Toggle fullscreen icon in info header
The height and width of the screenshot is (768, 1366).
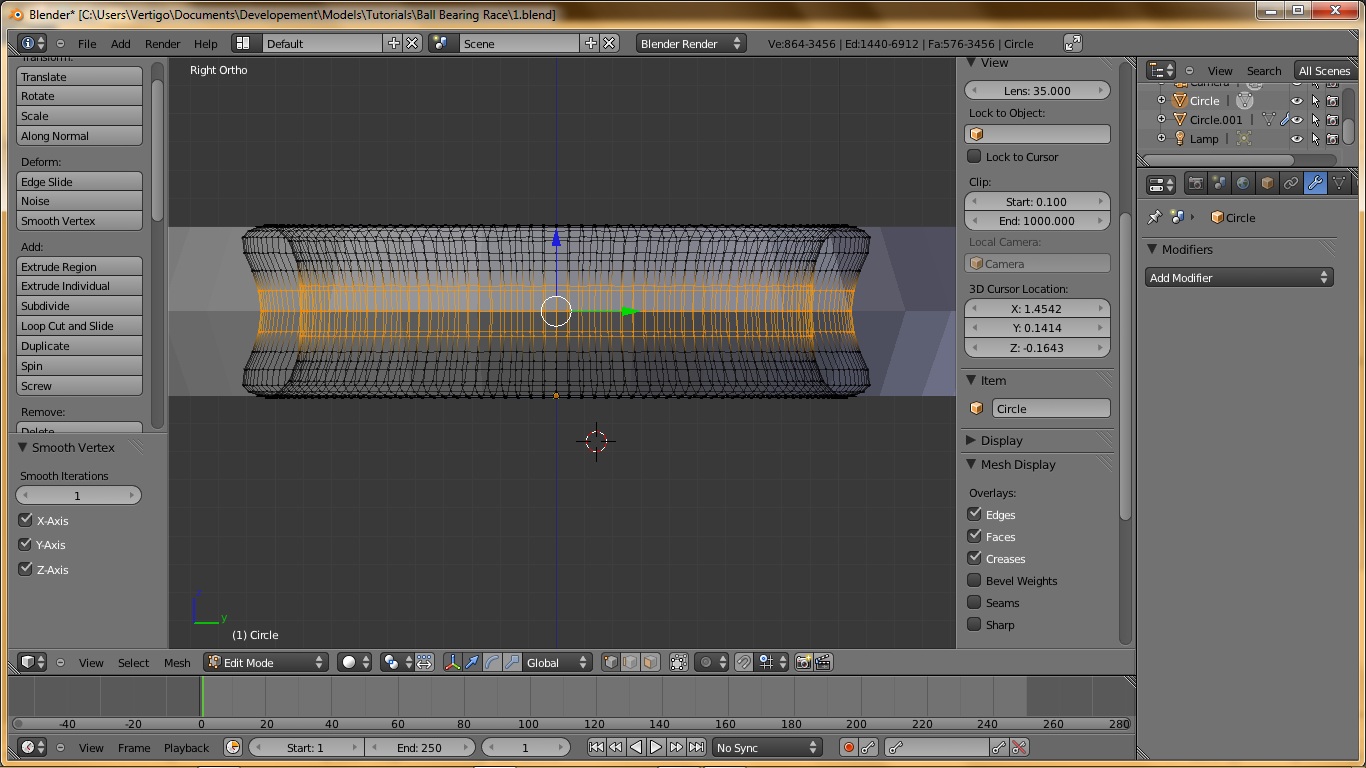[x=1073, y=43]
